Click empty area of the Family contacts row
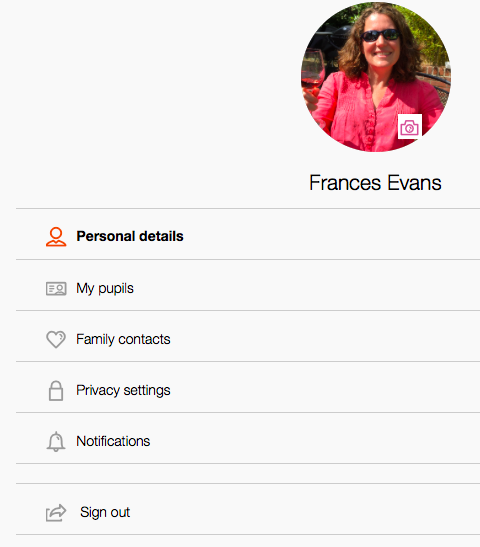This screenshot has height=547, width=480. tap(324, 336)
